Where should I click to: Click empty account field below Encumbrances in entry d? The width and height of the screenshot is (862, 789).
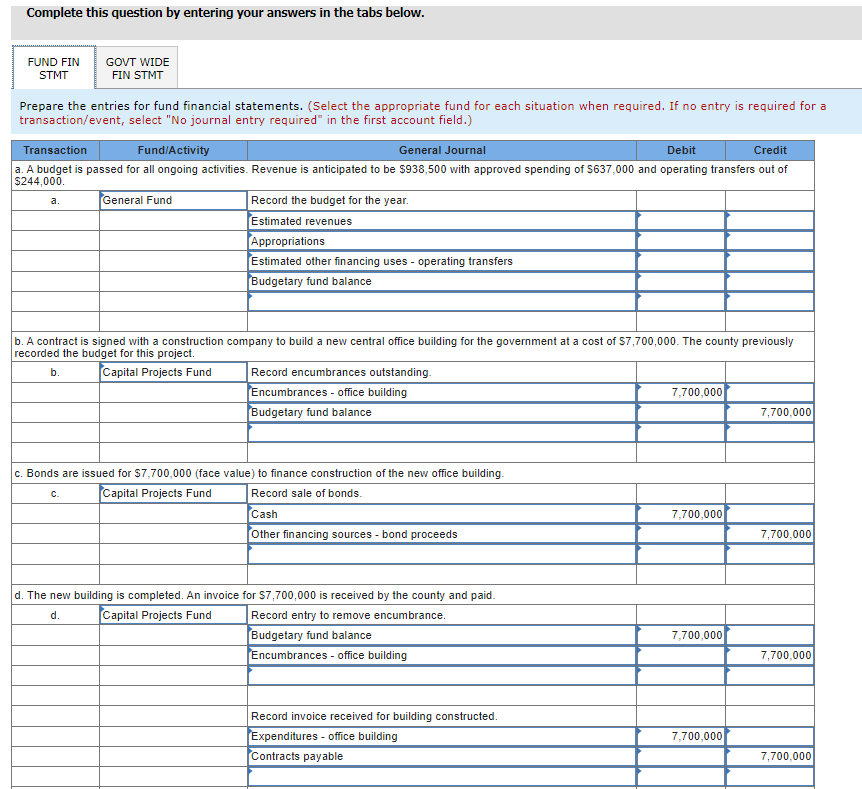pos(442,676)
